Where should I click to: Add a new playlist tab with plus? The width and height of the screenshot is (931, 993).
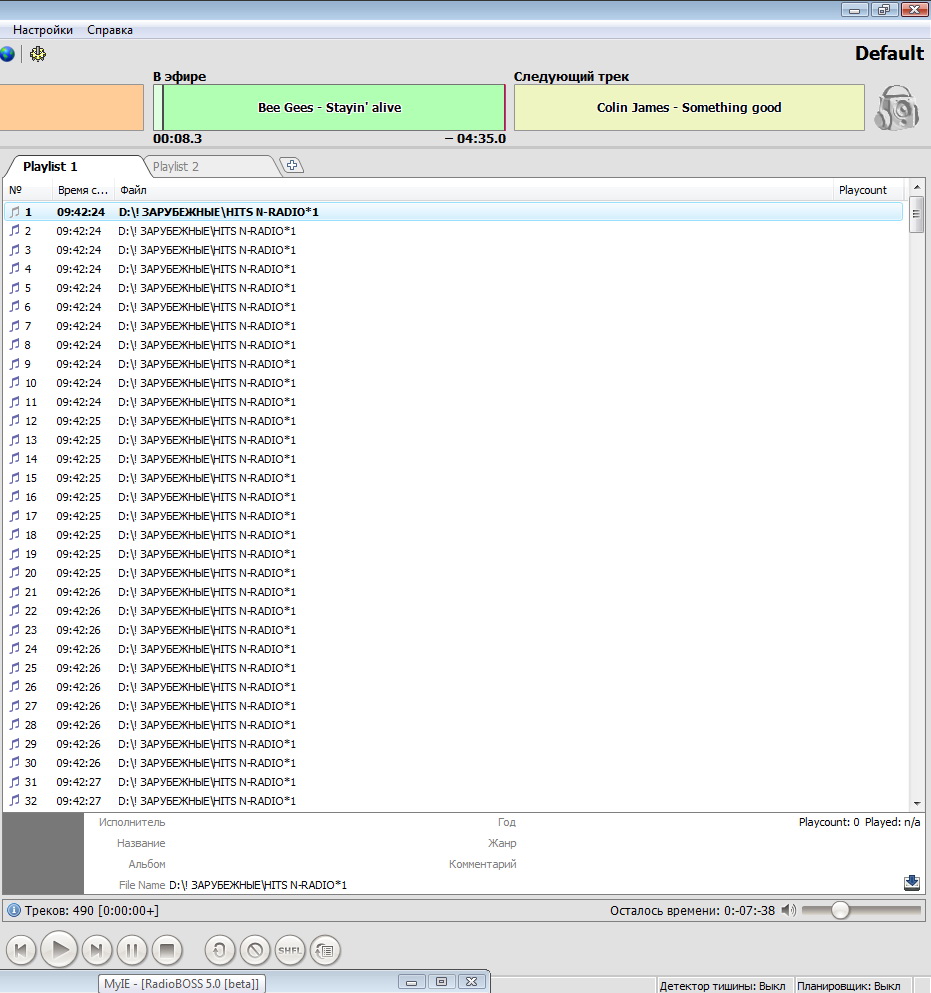click(292, 165)
